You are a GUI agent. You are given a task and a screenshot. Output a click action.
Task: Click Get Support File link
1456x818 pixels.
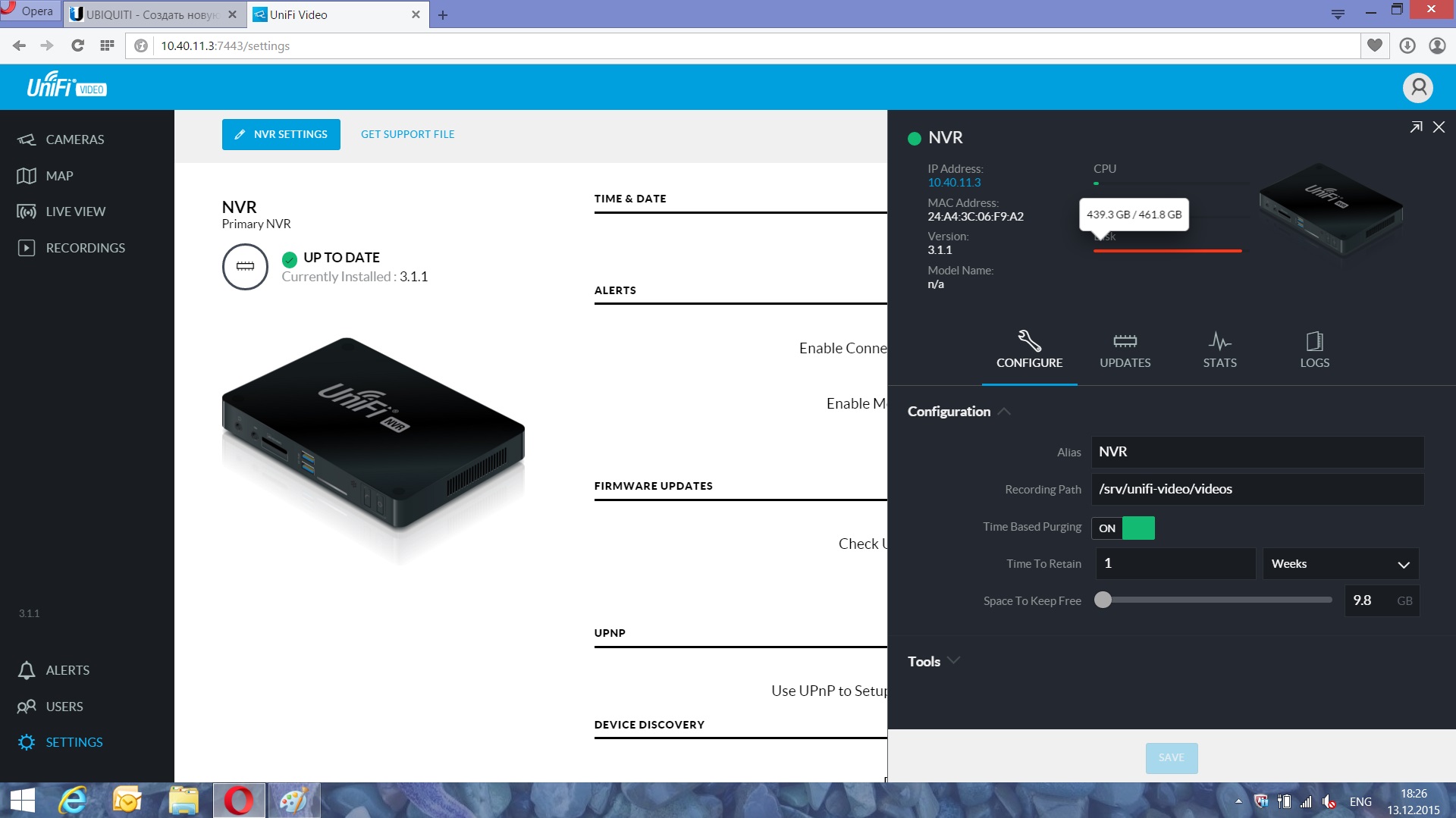pyautogui.click(x=407, y=134)
